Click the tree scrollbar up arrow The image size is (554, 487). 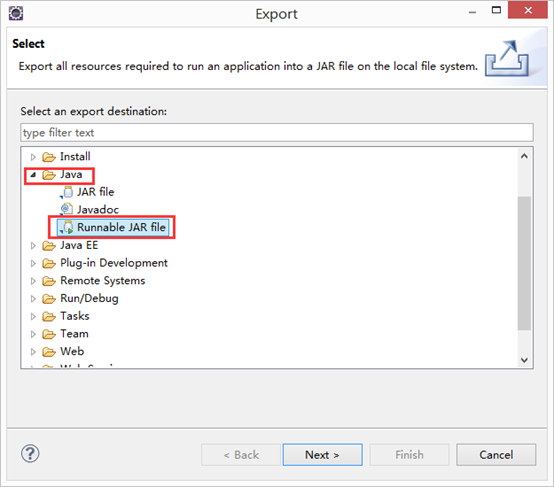coord(524,156)
